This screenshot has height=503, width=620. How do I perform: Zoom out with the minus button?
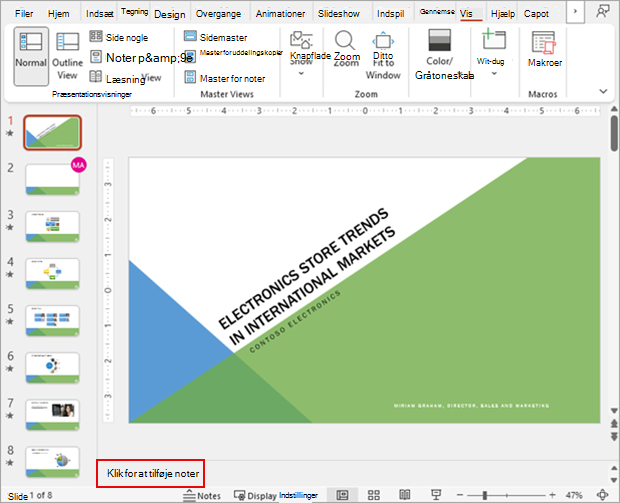click(459, 495)
